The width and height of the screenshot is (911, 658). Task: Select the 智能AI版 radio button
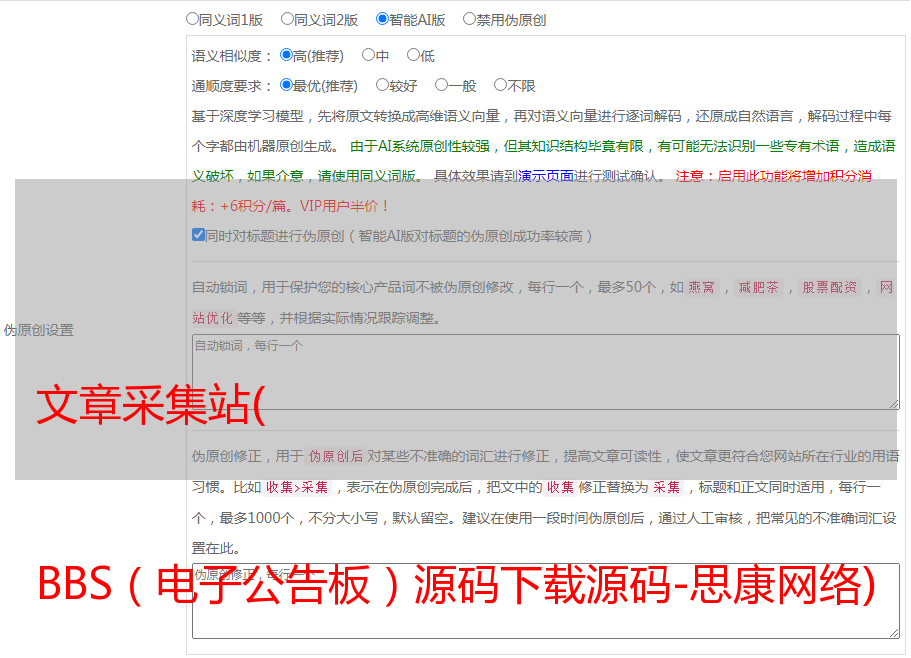pos(382,18)
